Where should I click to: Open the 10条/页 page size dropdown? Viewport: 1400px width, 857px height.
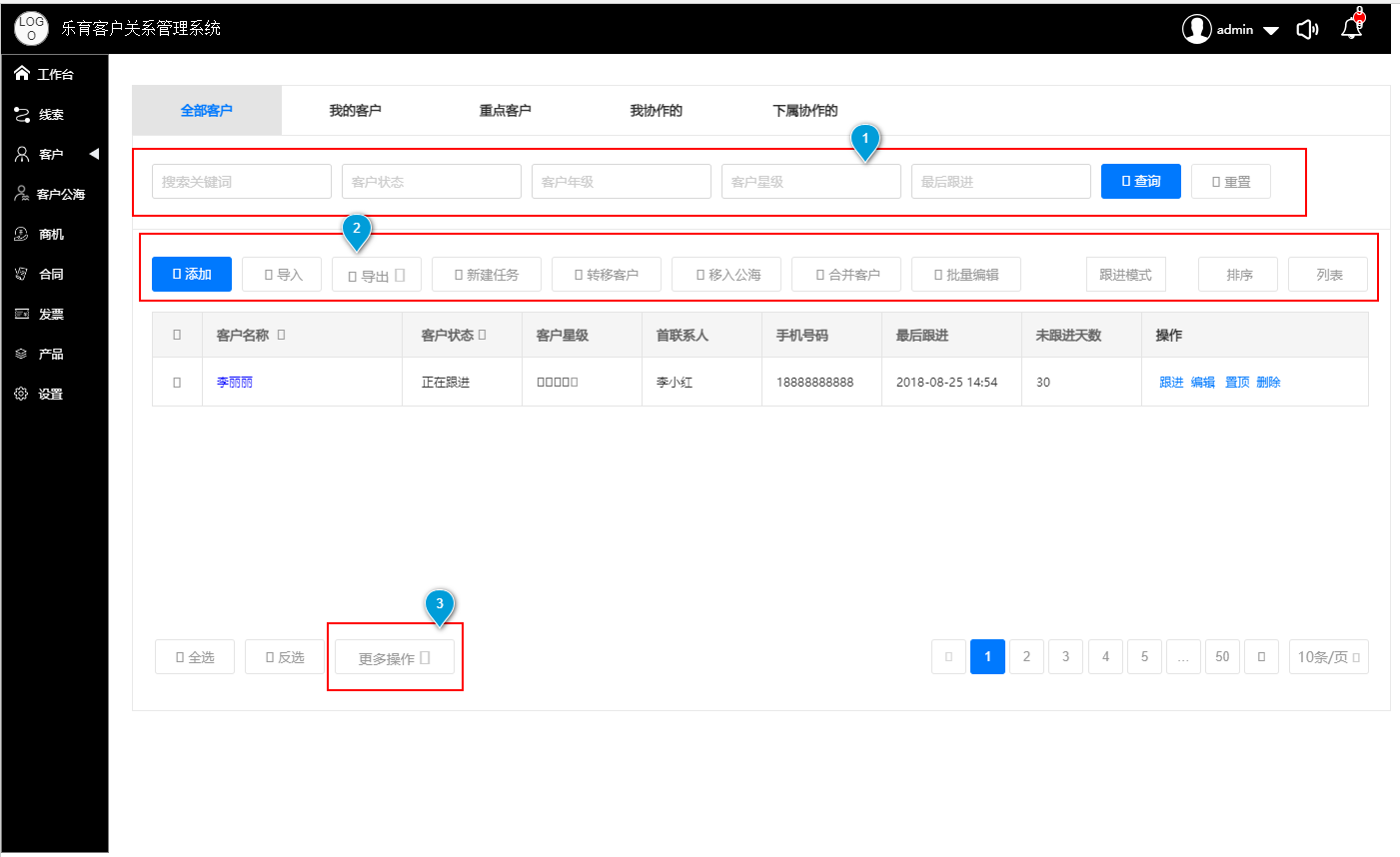pyautogui.click(x=1328, y=657)
